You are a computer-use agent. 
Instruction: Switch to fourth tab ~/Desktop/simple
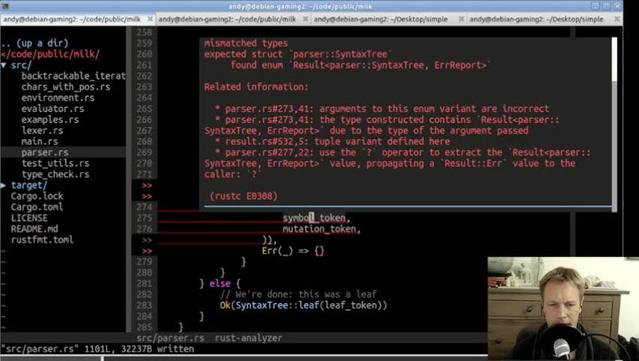[x=536, y=19]
